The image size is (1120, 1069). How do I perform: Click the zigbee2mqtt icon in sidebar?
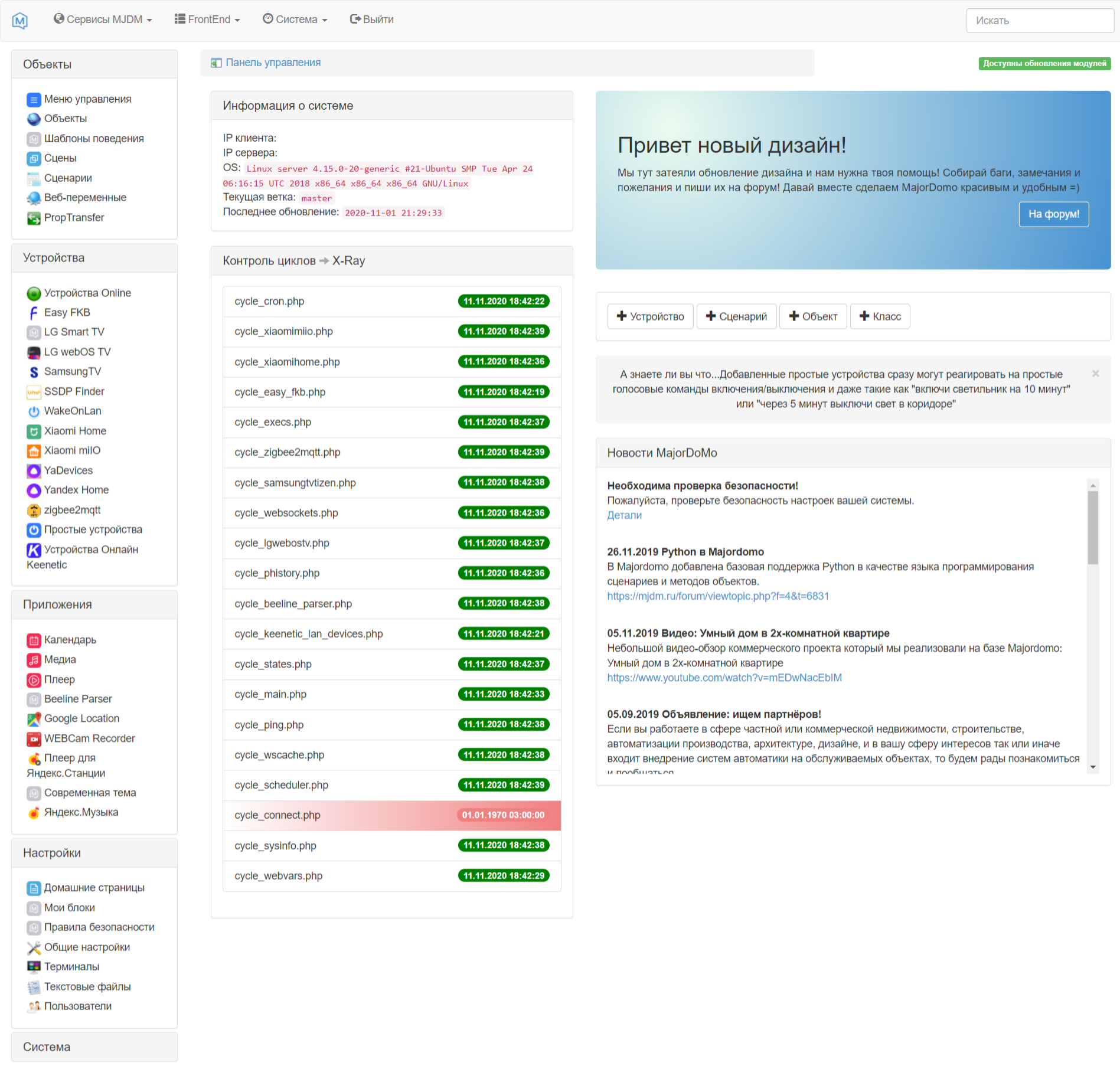[x=34, y=511]
